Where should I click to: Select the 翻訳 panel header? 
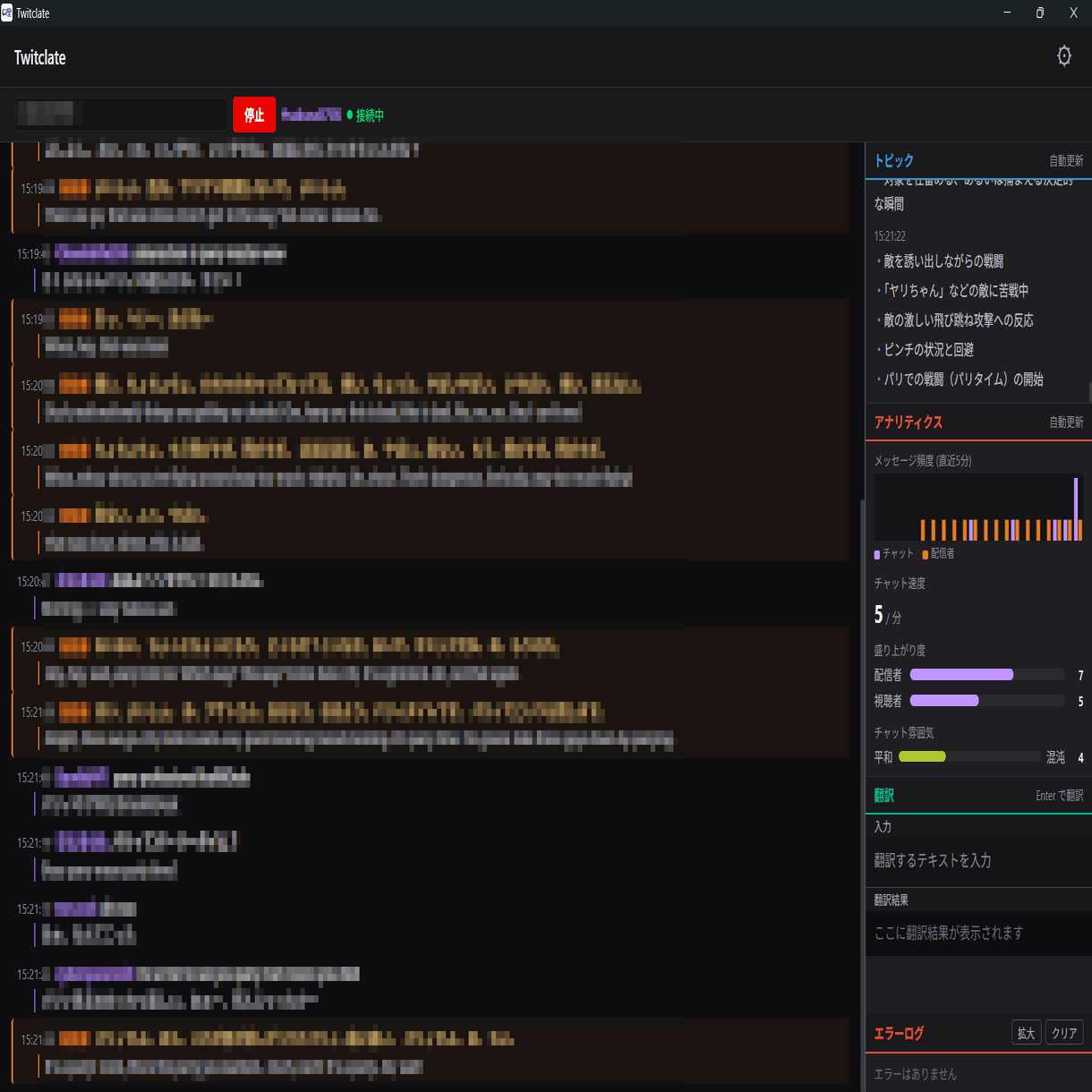point(884,795)
